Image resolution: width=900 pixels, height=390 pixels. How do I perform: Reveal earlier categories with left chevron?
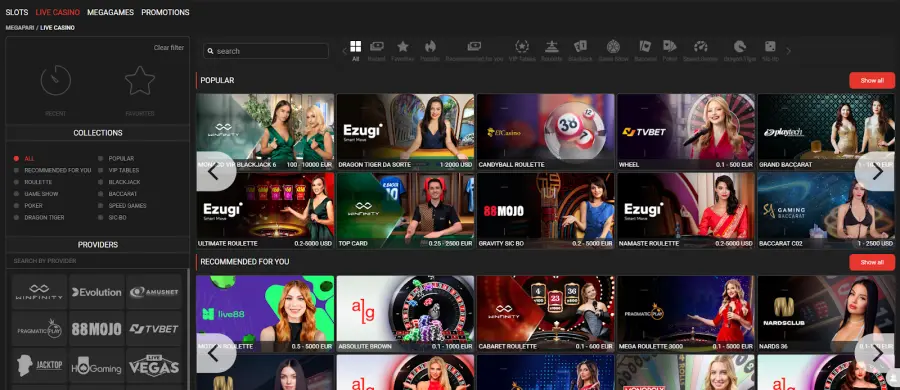(344, 51)
